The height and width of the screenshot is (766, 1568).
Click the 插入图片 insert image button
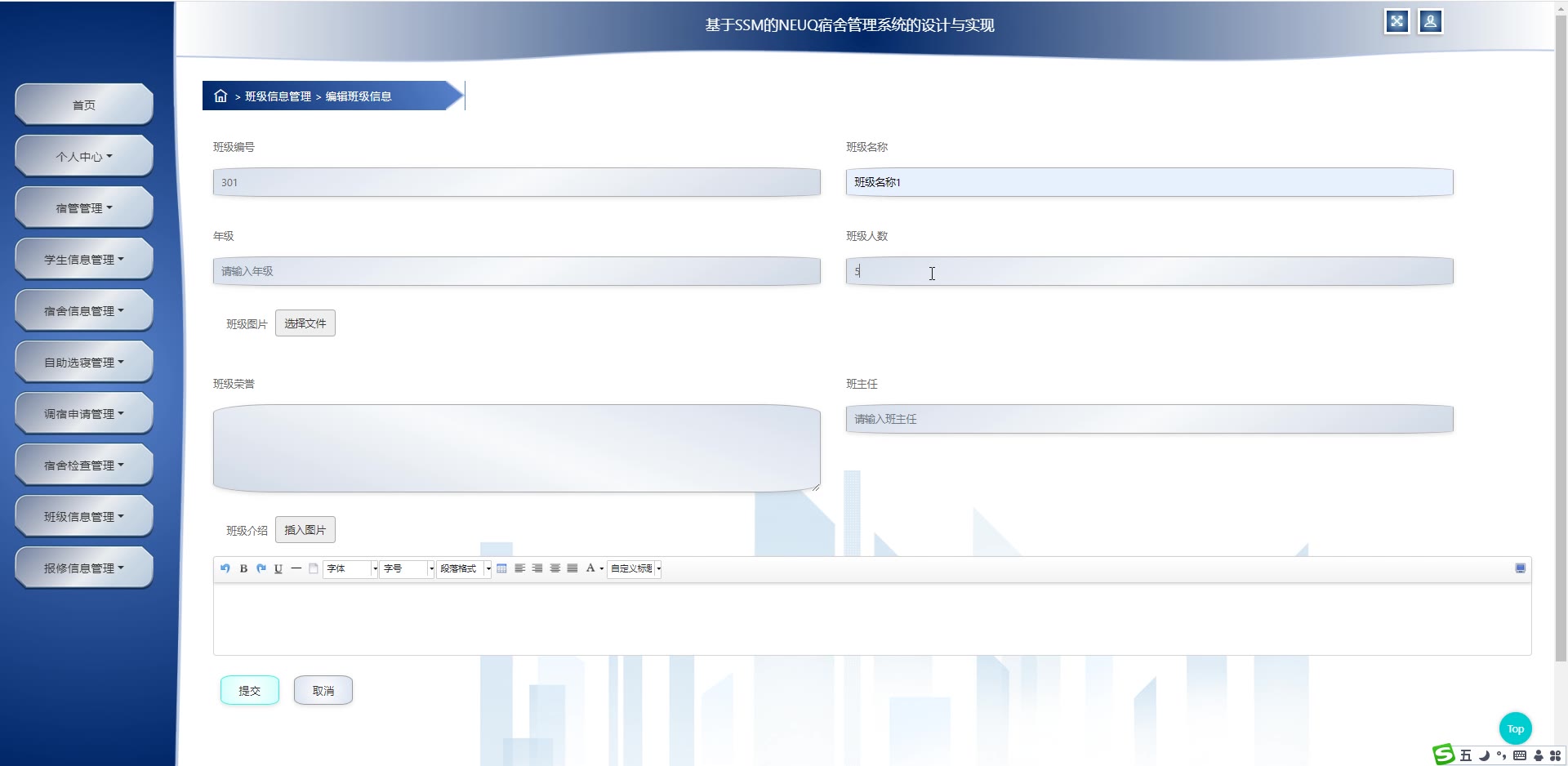305,530
